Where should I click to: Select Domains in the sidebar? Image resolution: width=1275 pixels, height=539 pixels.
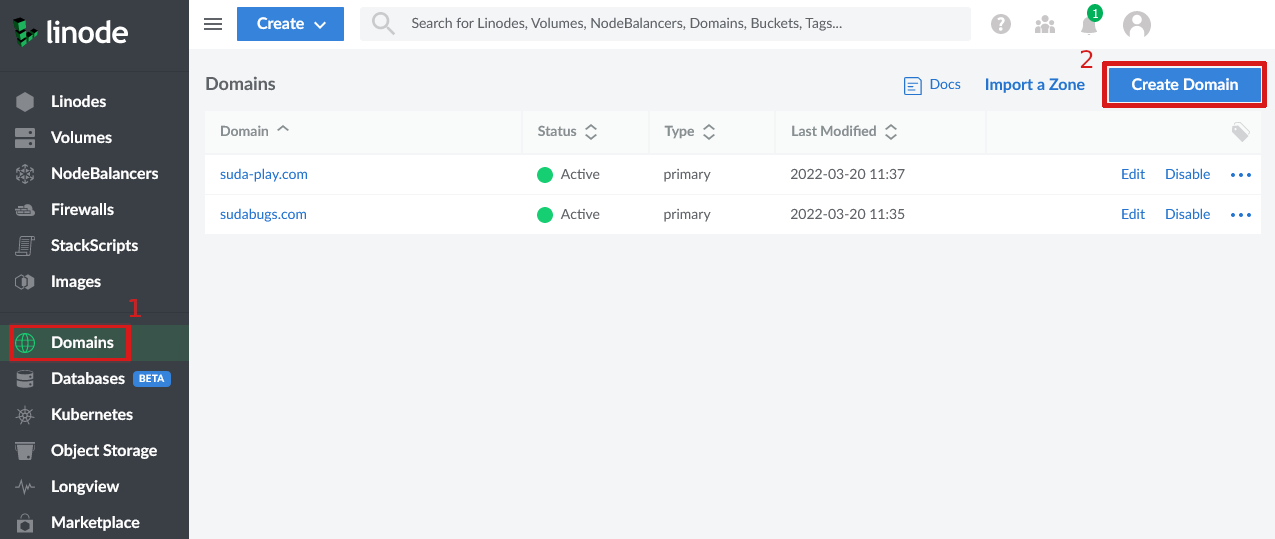[82, 343]
